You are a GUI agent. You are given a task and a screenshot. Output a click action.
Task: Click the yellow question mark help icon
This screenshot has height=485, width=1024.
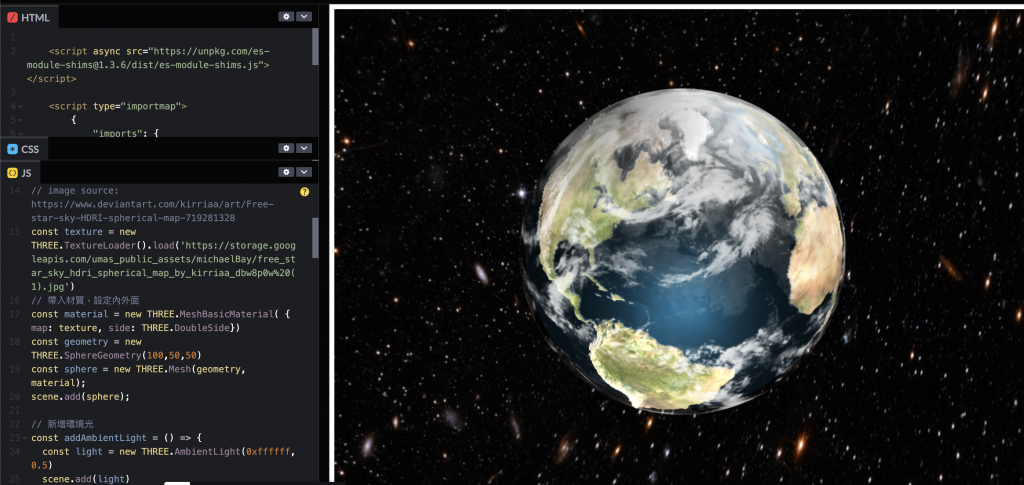(304, 192)
